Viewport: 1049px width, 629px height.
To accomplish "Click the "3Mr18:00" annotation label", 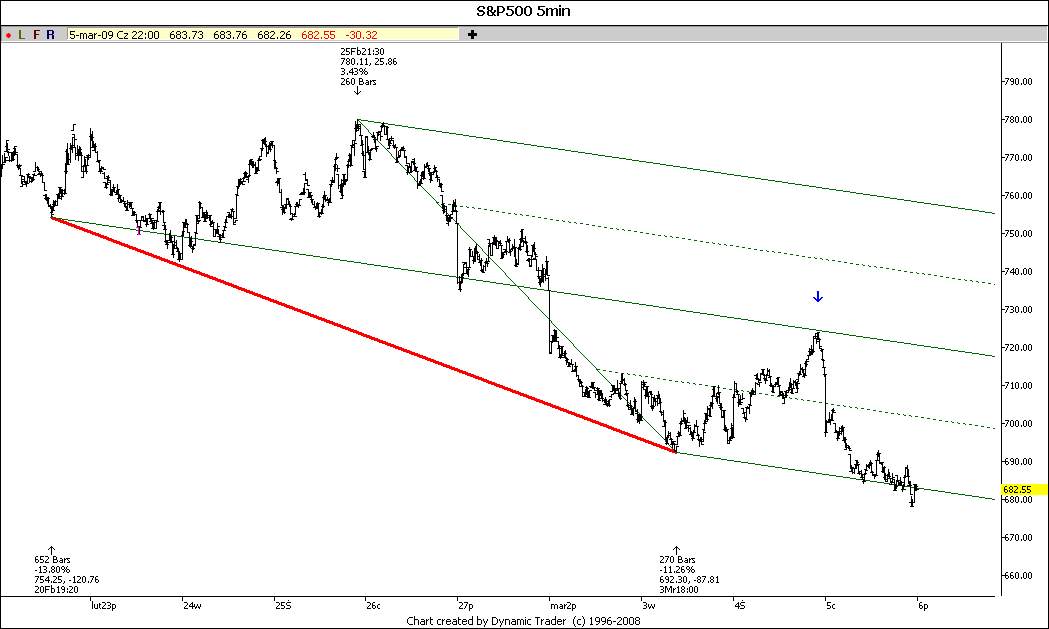I will (679, 590).
